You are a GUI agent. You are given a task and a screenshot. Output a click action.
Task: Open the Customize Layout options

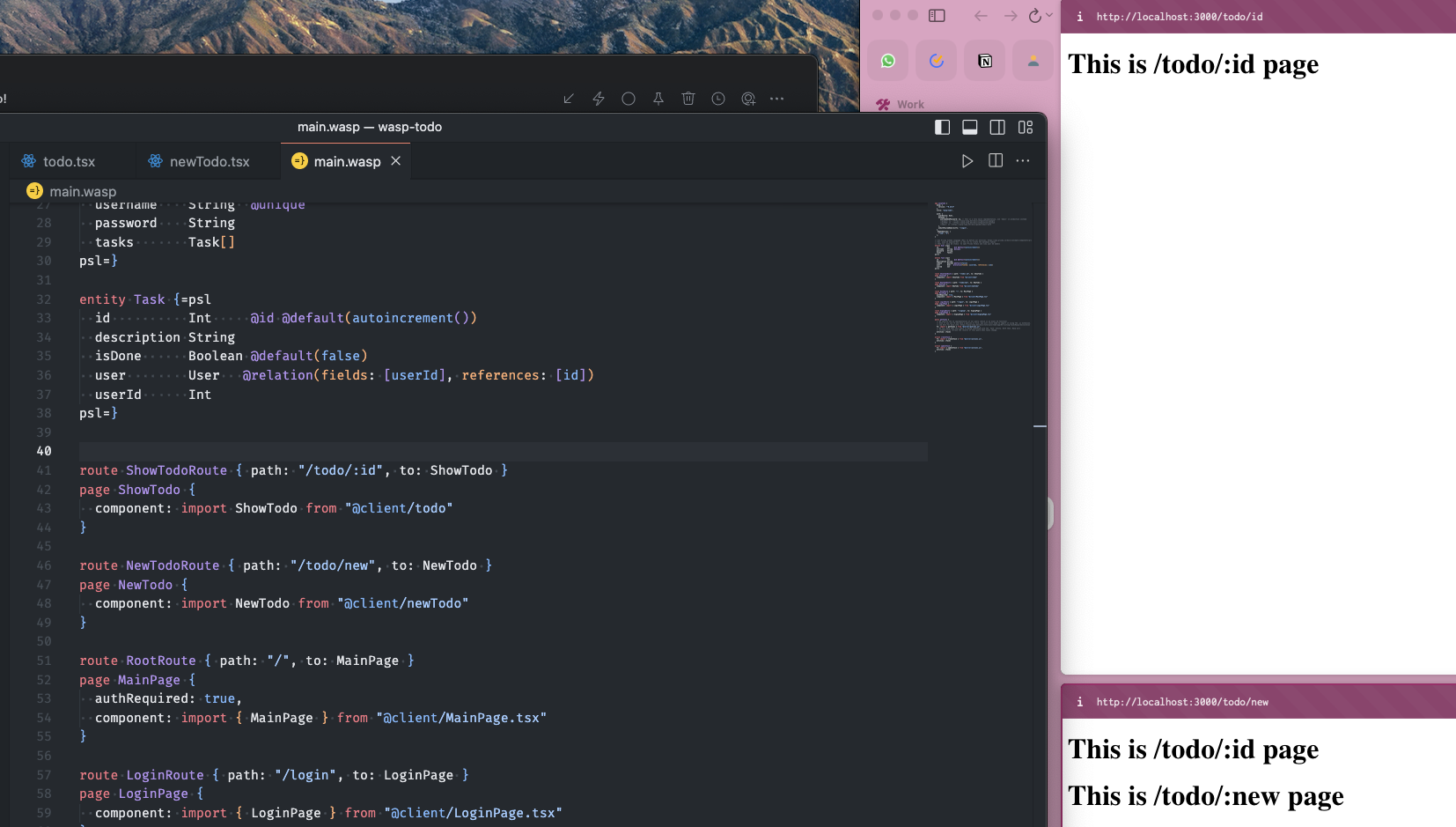tap(1024, 127)
